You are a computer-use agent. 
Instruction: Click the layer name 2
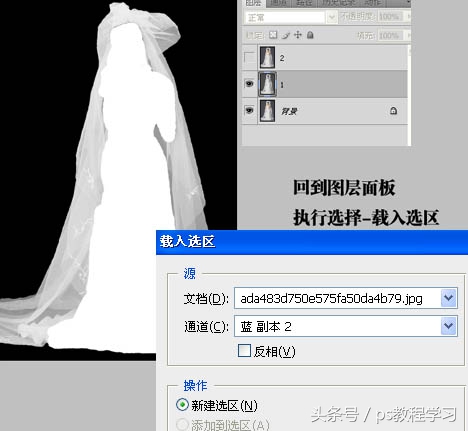click(282, 58)
